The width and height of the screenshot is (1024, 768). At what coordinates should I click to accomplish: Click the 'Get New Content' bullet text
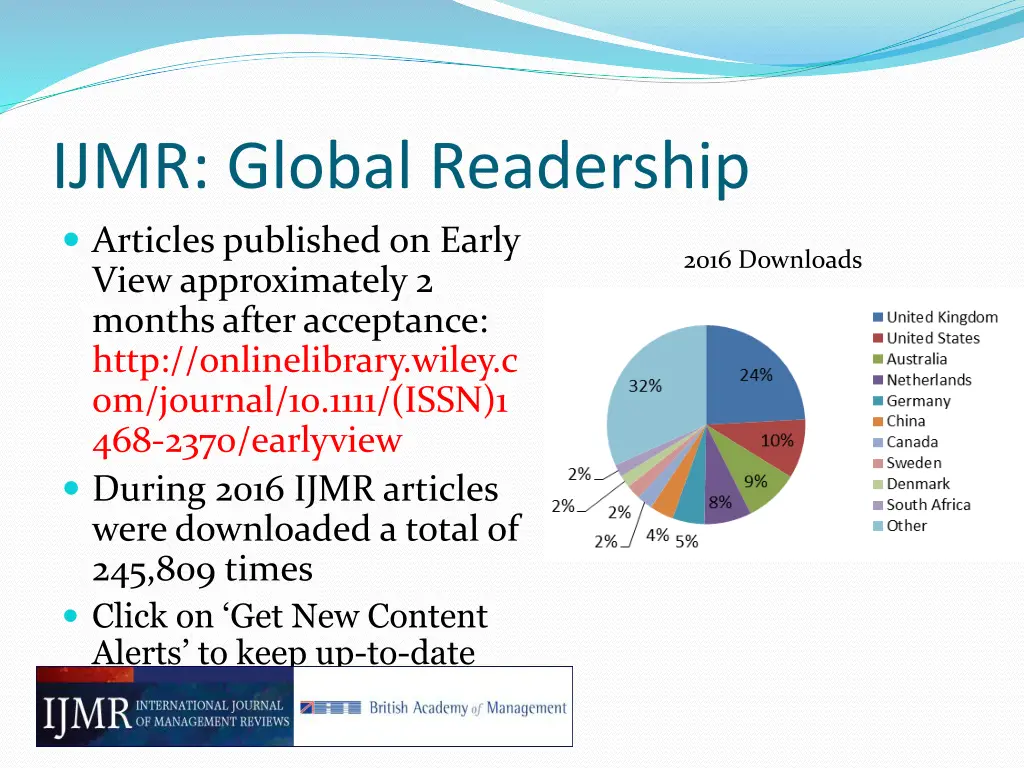(290, 616)
